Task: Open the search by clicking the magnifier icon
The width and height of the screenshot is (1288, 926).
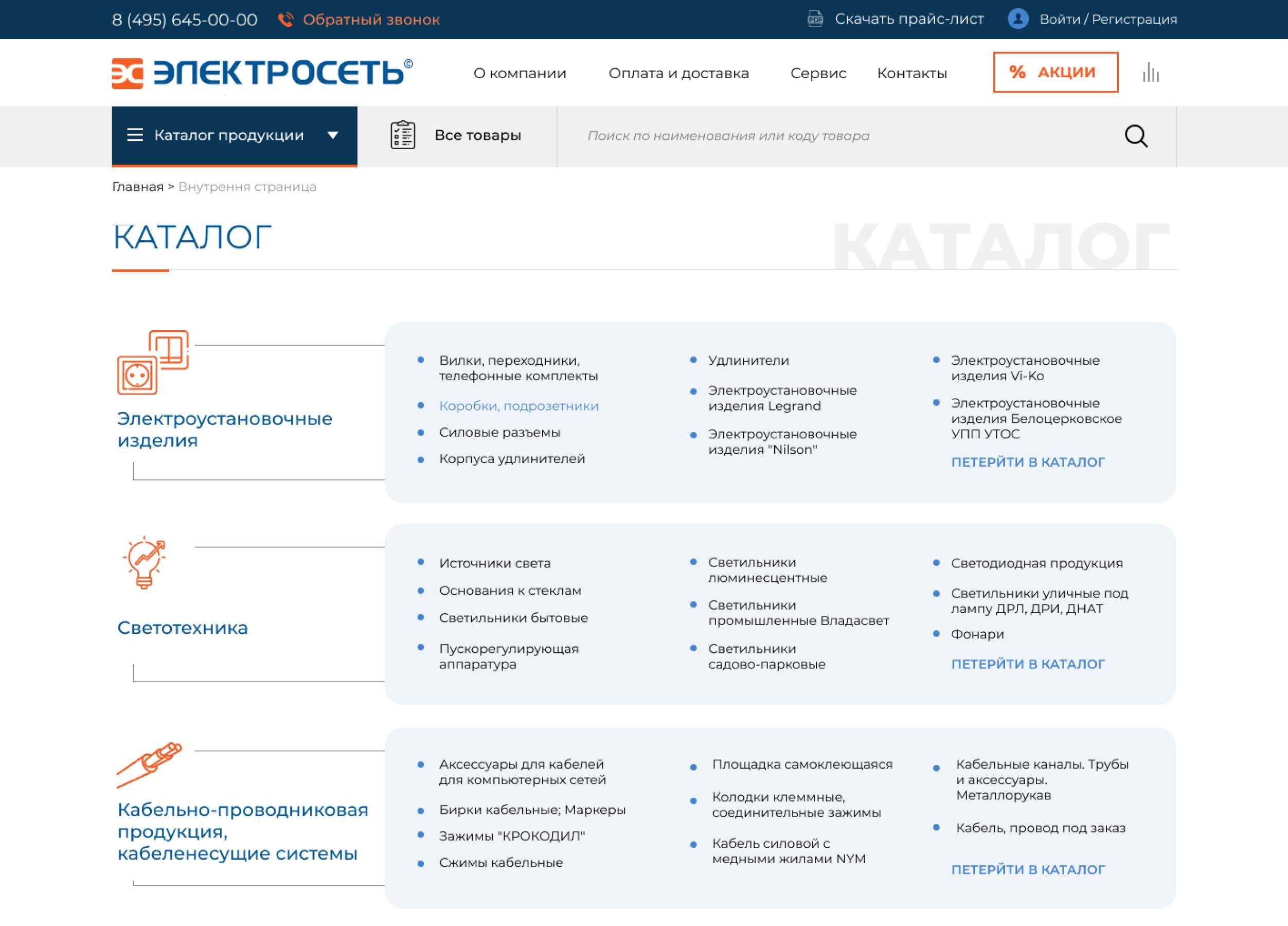Action: click(1136, 135)
